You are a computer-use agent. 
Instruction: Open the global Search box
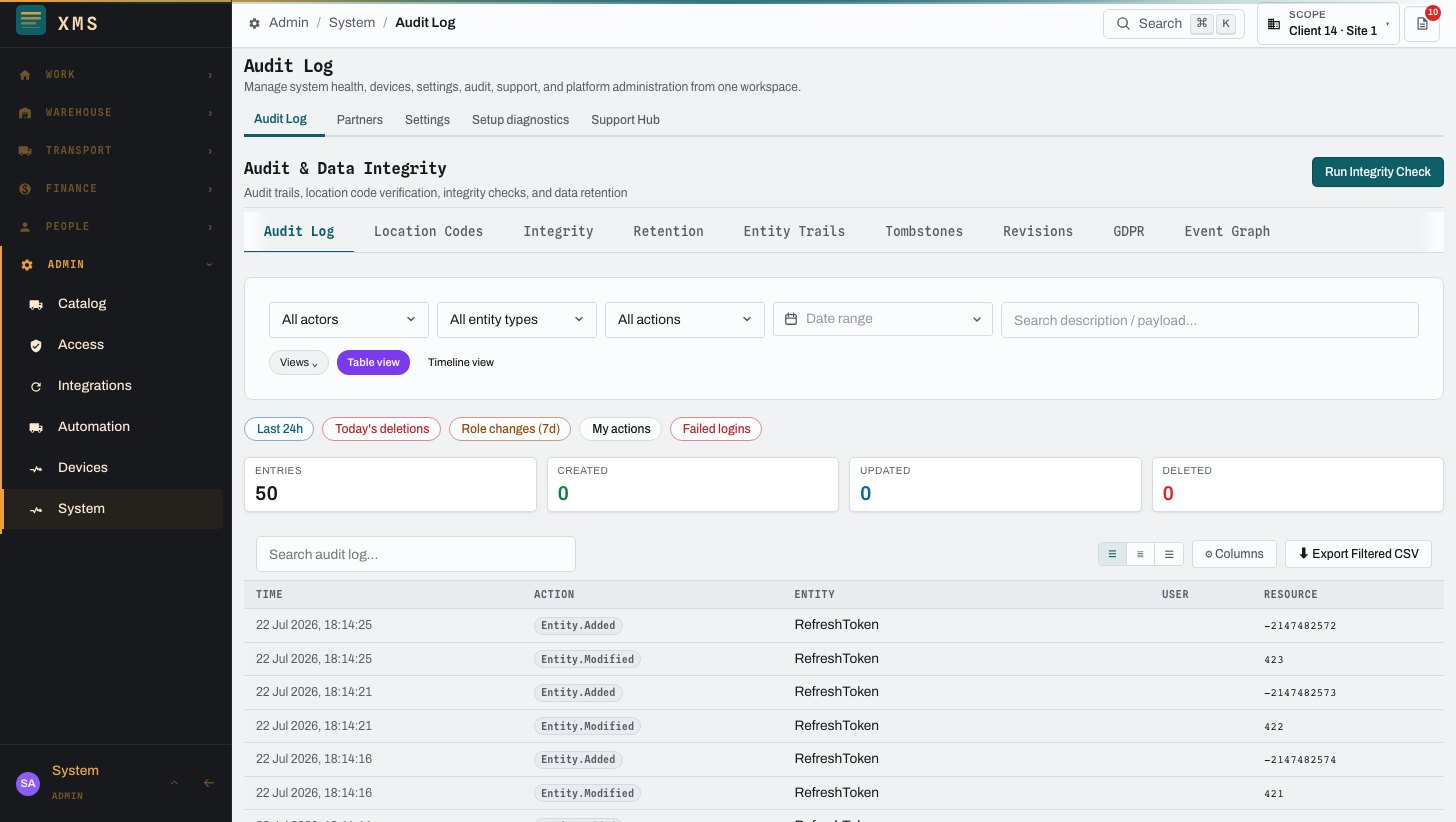[1176, 23]
